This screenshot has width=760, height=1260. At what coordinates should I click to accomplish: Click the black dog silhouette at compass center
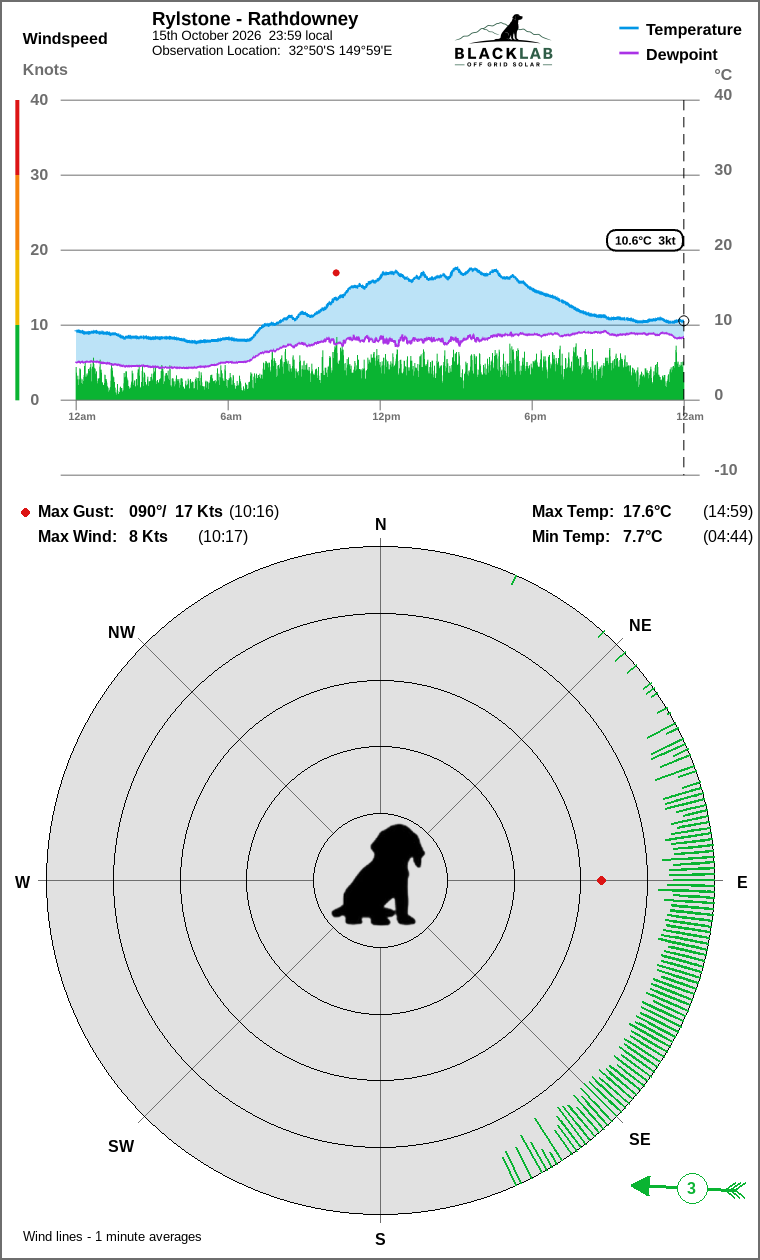pyautogui.click(x=379, y=874)
